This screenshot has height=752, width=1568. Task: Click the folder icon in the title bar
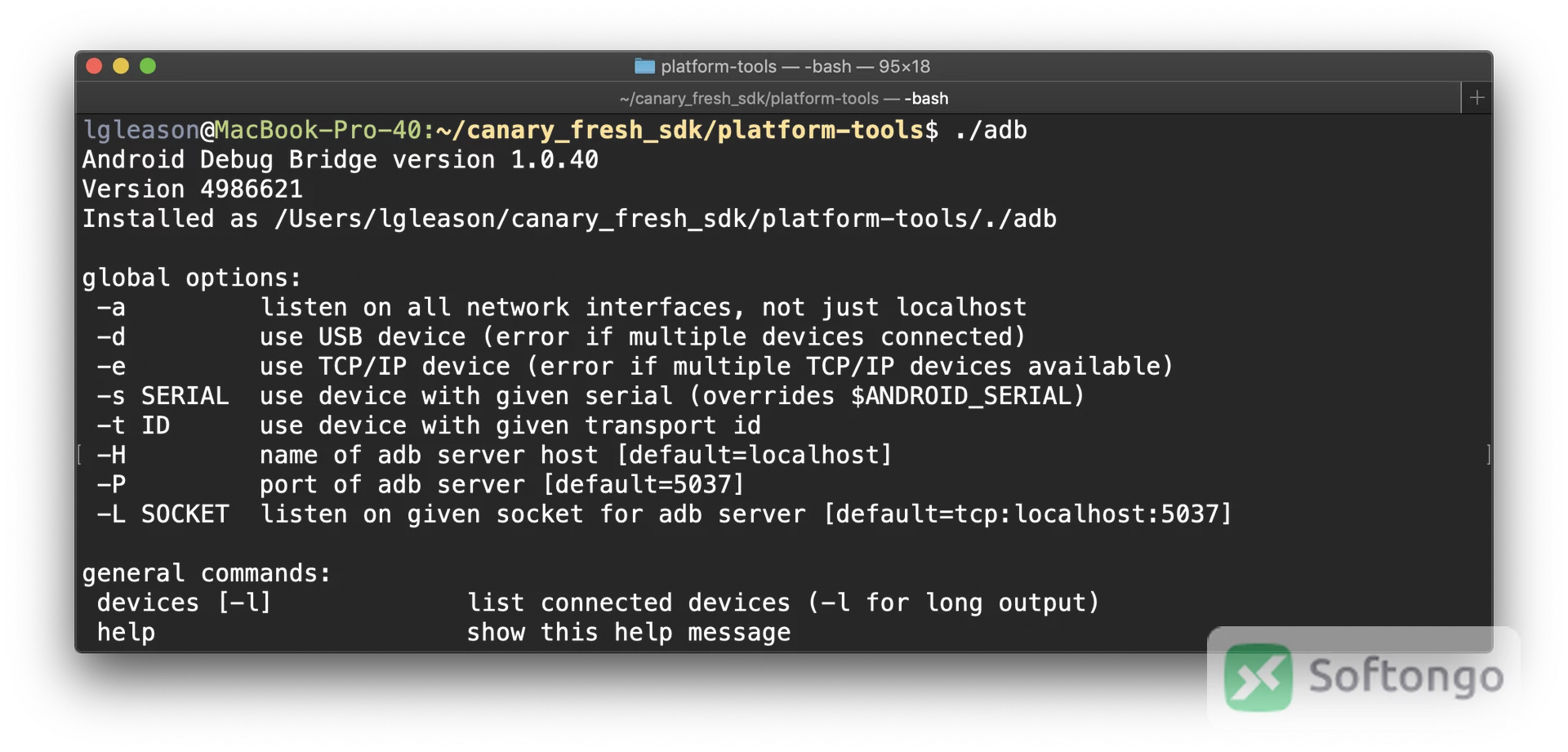644,66
